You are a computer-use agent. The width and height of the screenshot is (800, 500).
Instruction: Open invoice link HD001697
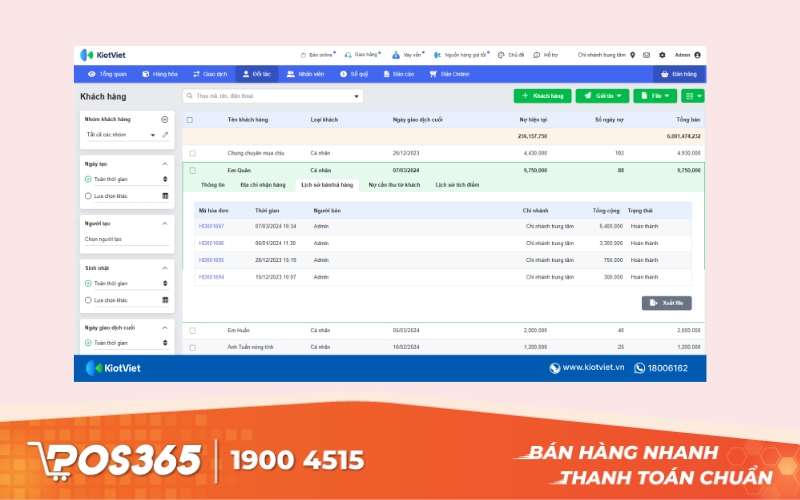(211, 226)
